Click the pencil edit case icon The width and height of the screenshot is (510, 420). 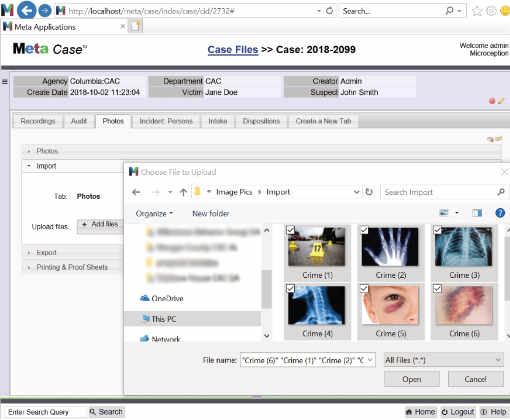[x=501, y=101]
